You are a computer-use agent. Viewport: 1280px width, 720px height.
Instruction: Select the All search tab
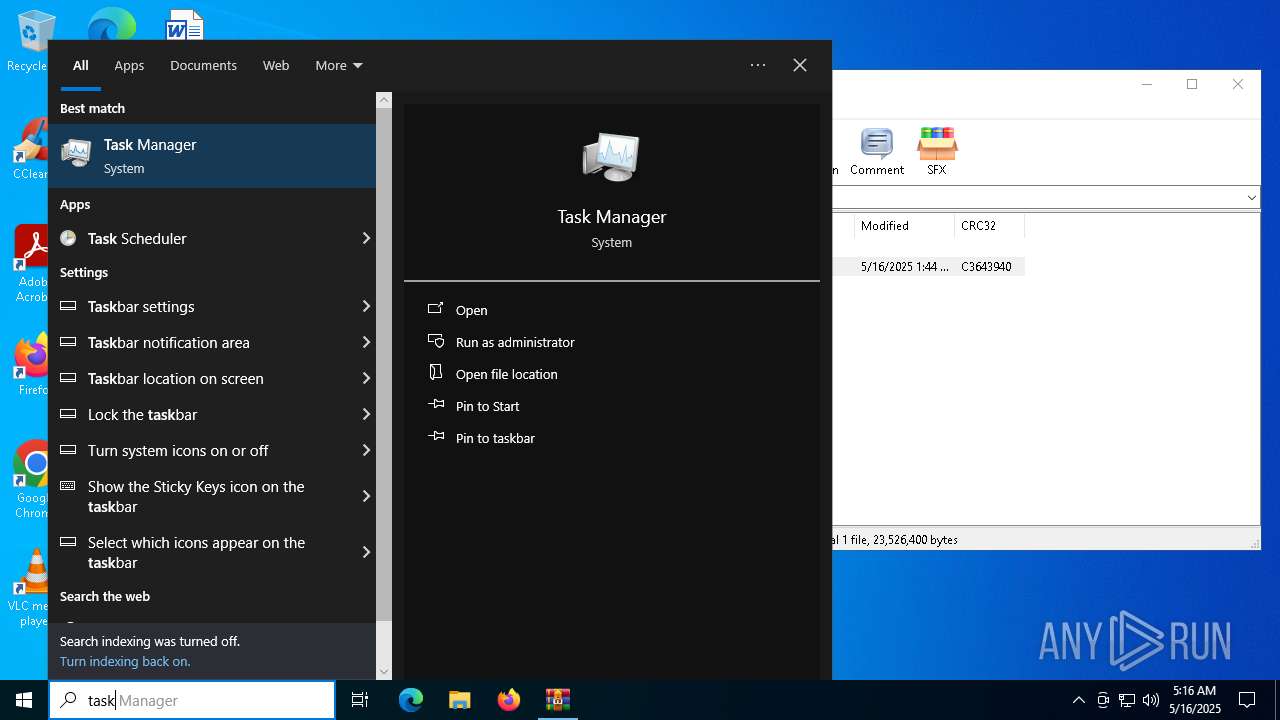81,65
